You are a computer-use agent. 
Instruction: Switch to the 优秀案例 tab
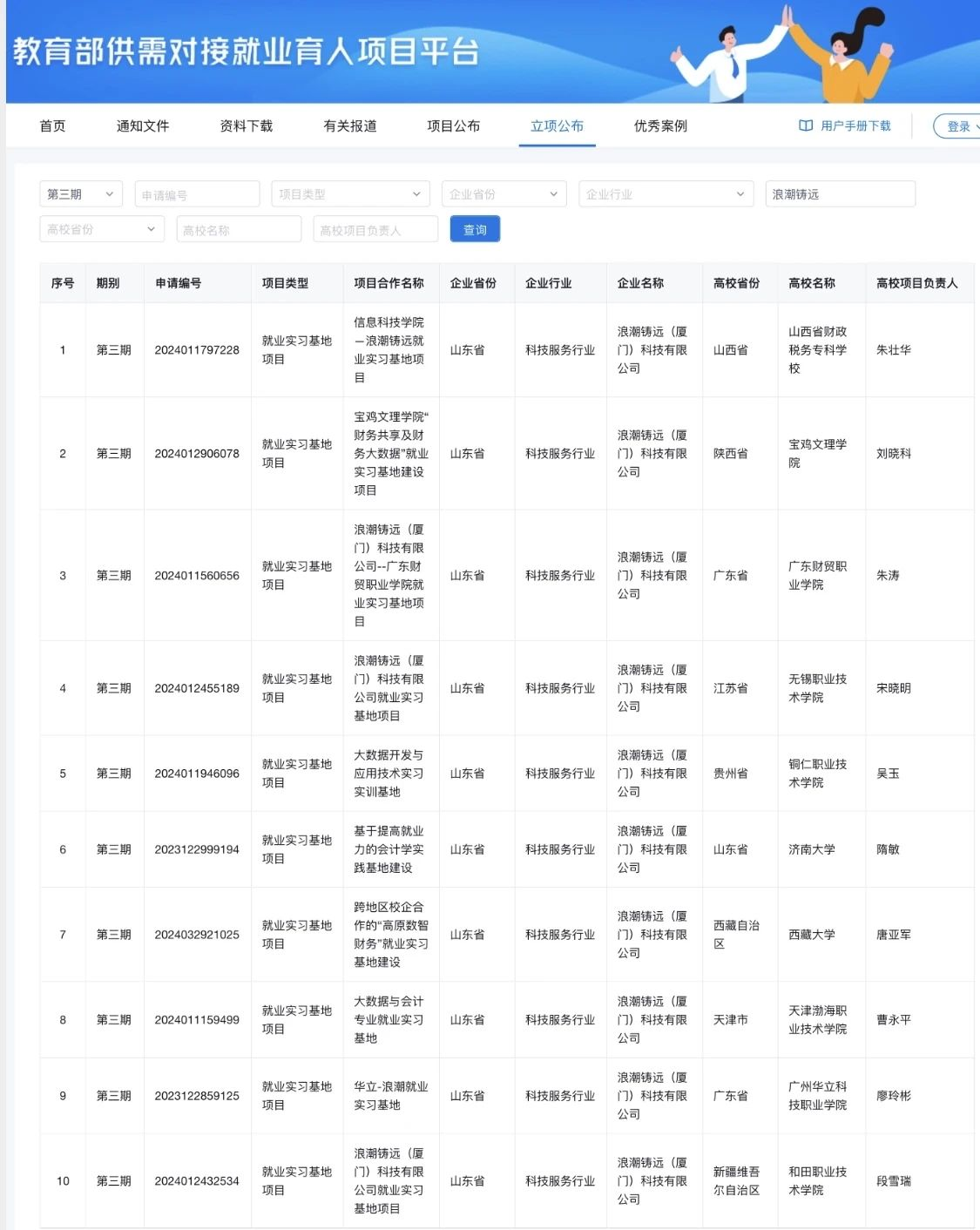pos(660,125)
